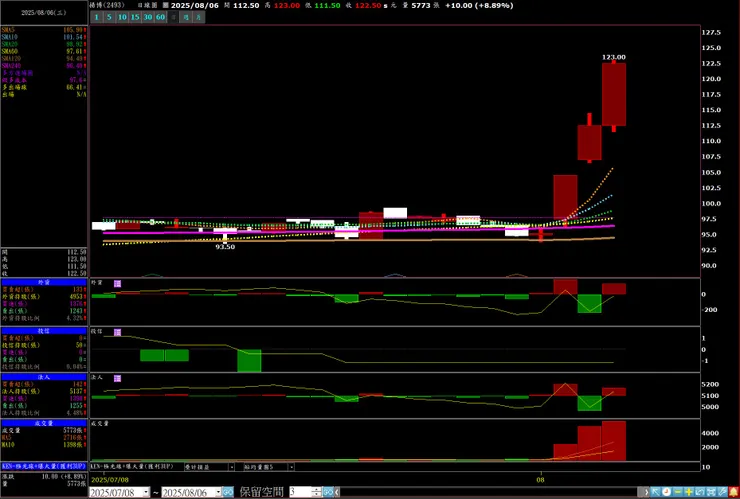Screen dimensions: 740x499
Task: Click the 123.00 high price label
Action: tap(614, 57)
